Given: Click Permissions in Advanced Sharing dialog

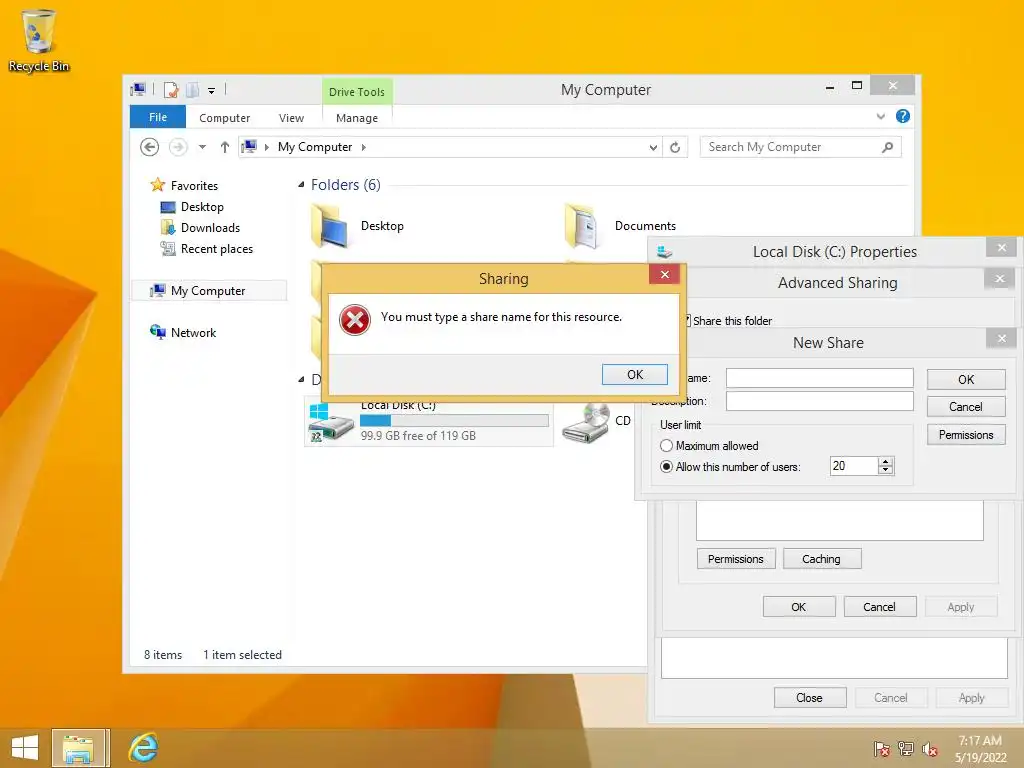Looking at the screenshot, I should (736, 559).
